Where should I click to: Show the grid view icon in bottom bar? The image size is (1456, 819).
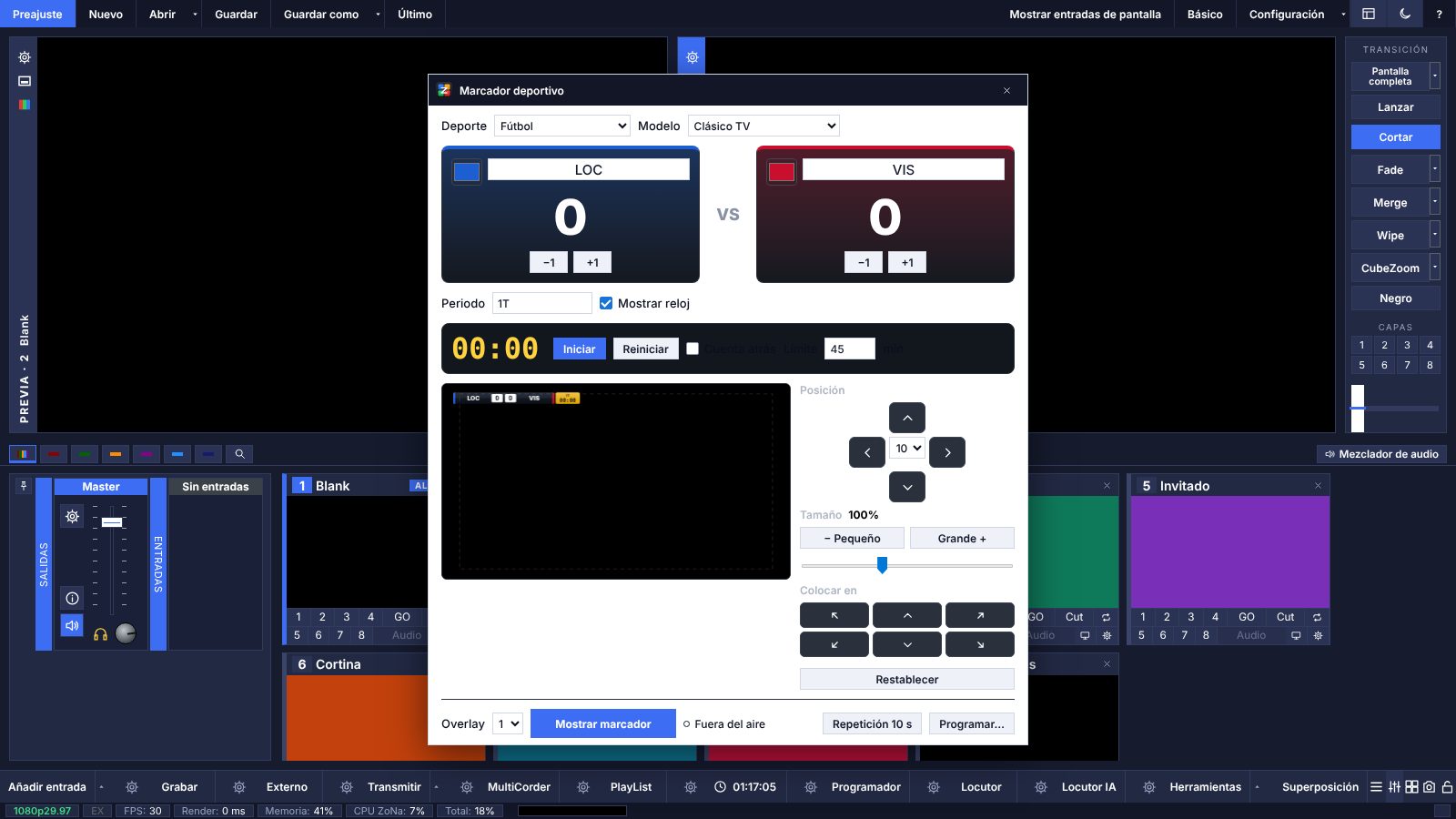[x=1411, y=786]
